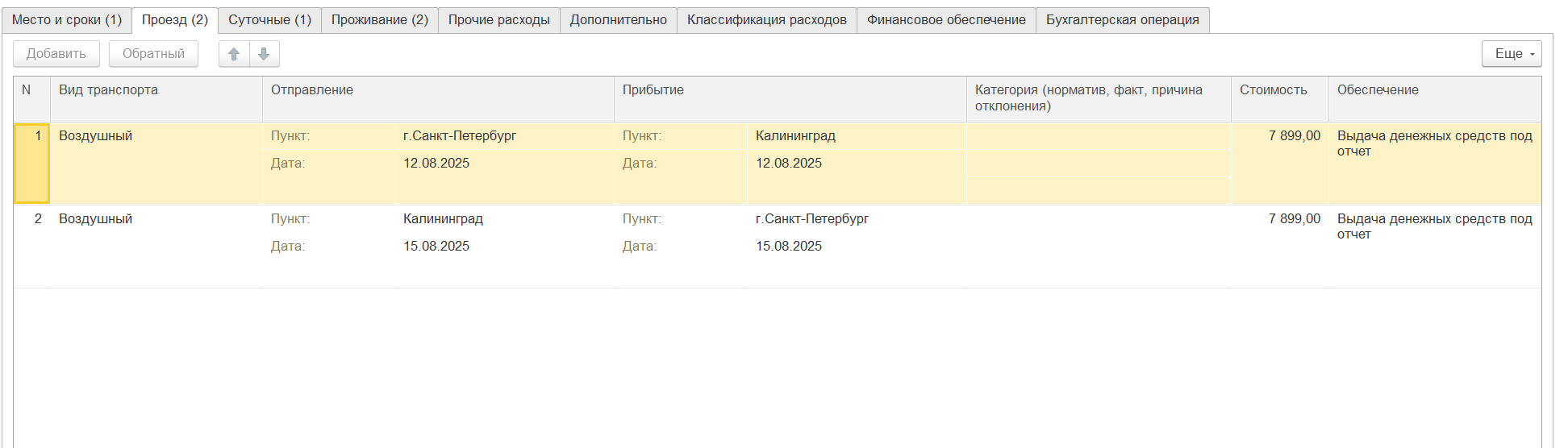The width and height of the screenshot is (1568, 448).
Task: Select the Бухгалтерская операция tab
Action: click(x=1122, y=20)
